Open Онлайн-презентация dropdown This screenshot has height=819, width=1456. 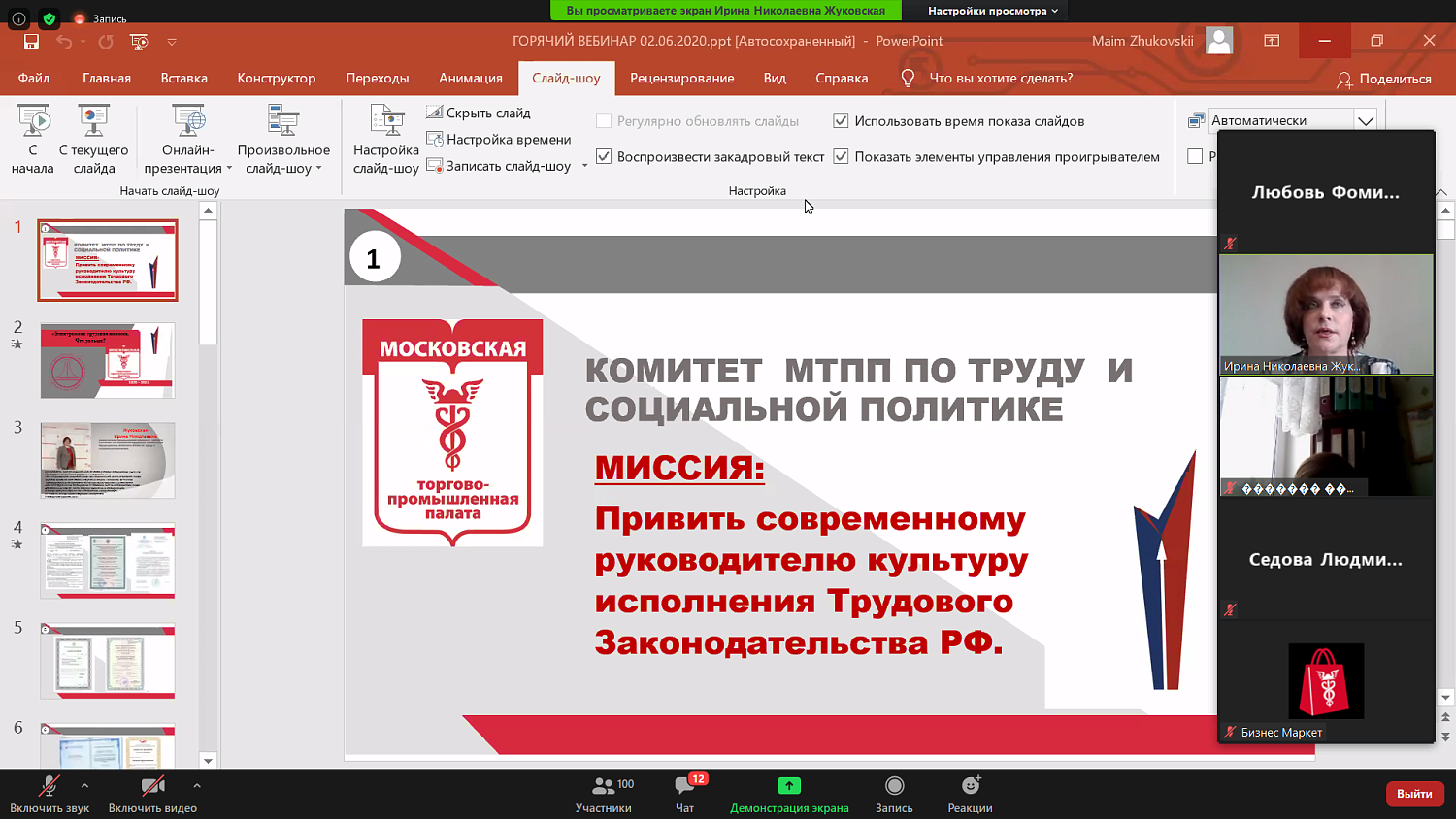pyautogui.click(x=188, y=140)
